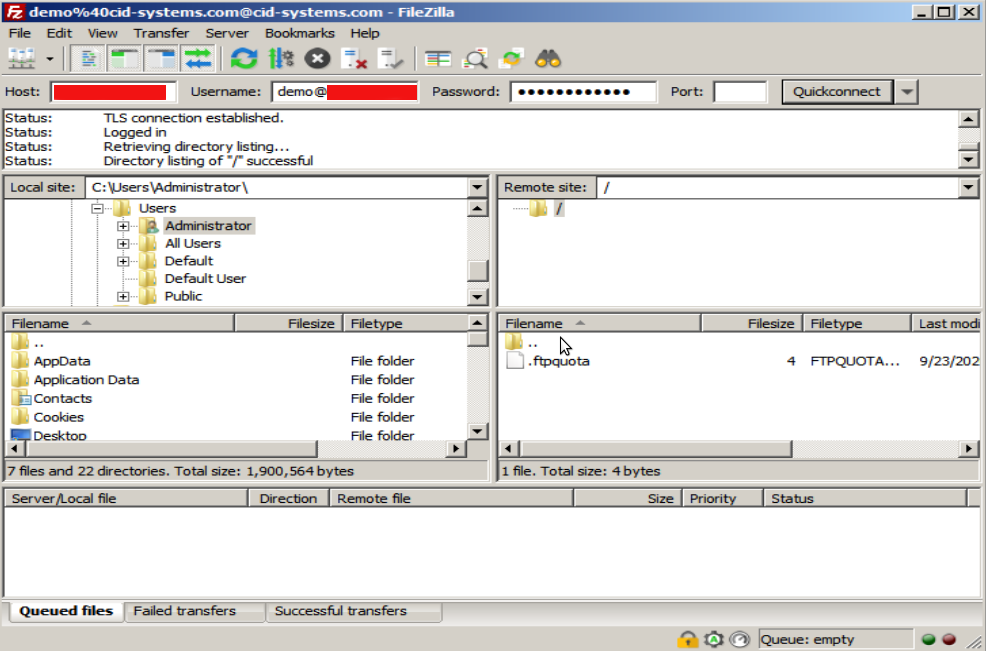Expand the All Users tree node
The width and height of the screenshot is (986, 651).
123,243
